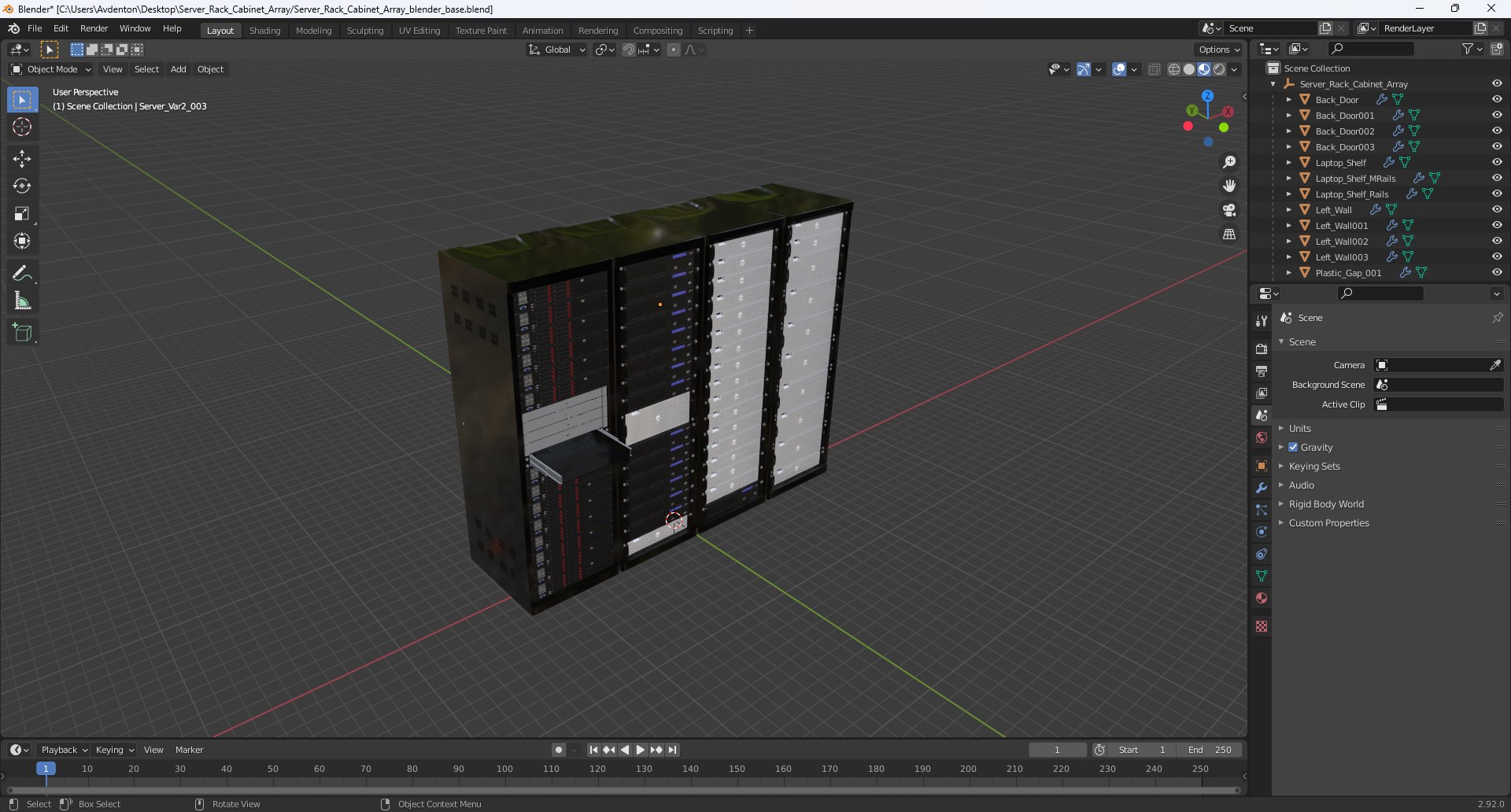
Task: Toggle visibility of Back_Door001
Action: coord(1496,115)
